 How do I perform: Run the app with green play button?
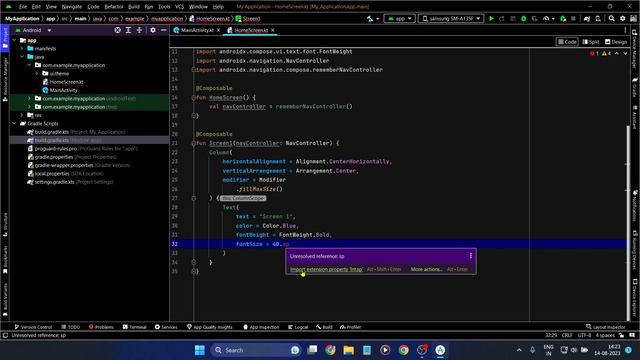pos(491,19)
